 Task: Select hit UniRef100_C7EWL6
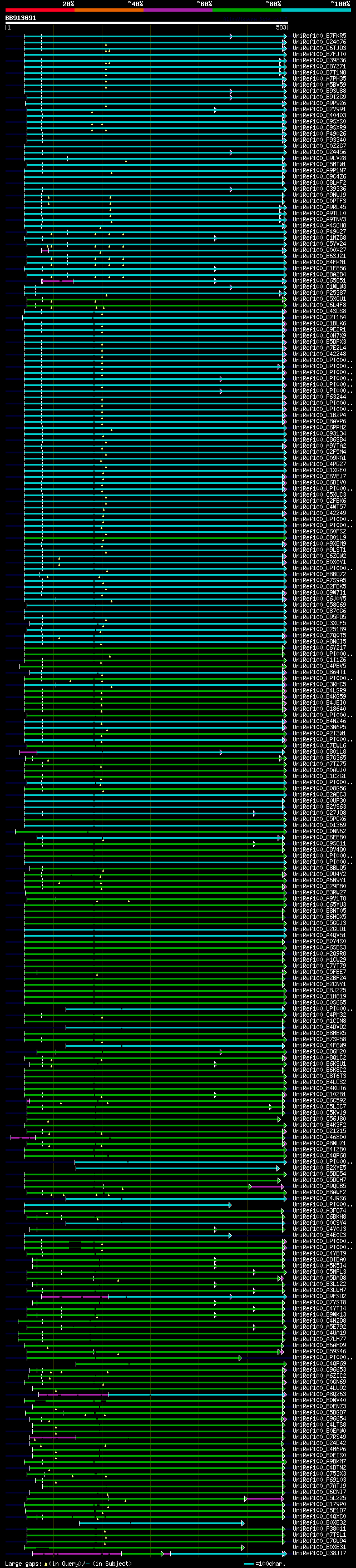click(x=319, y=745)
